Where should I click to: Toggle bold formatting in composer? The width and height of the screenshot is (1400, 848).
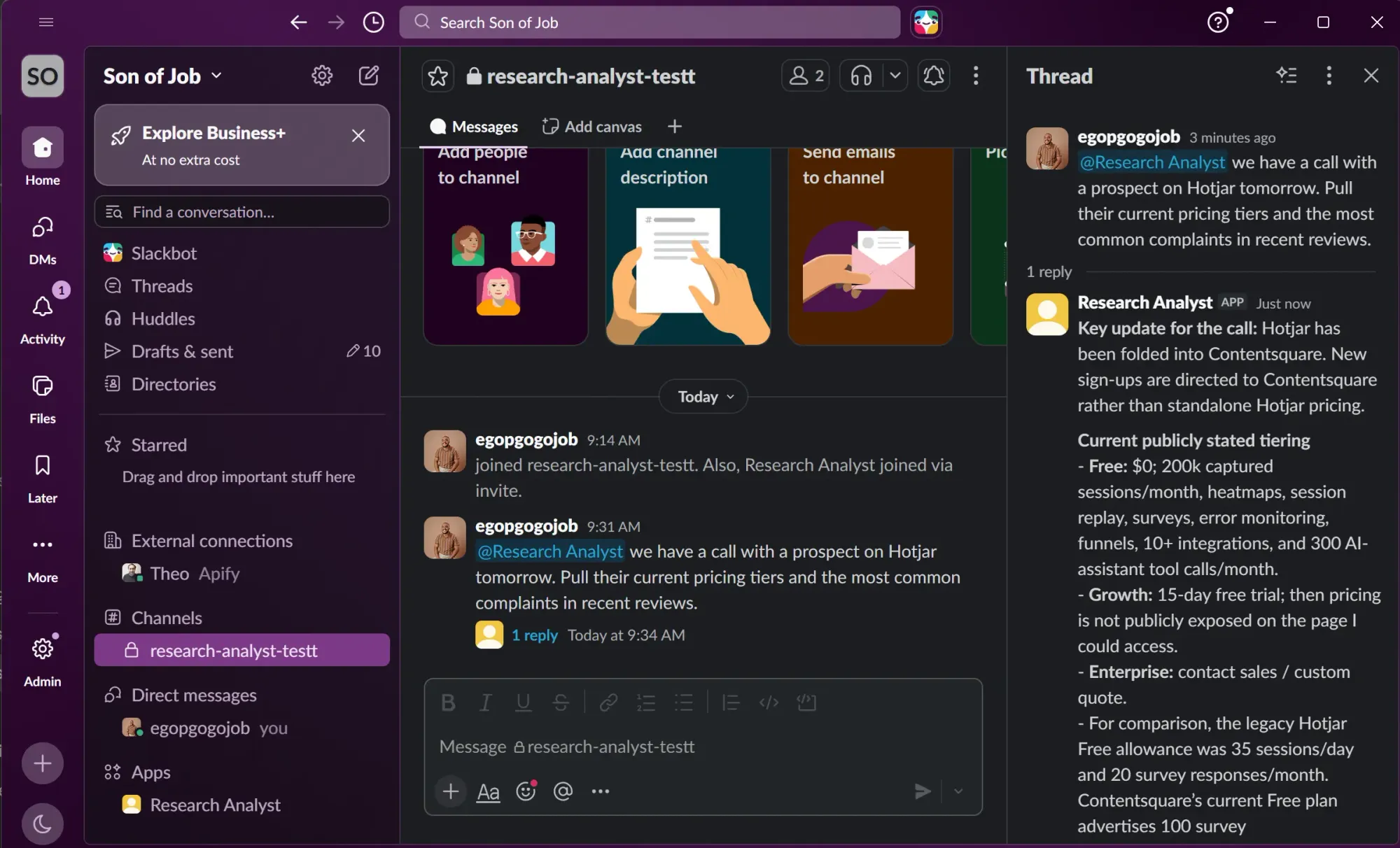coord(448,702)
